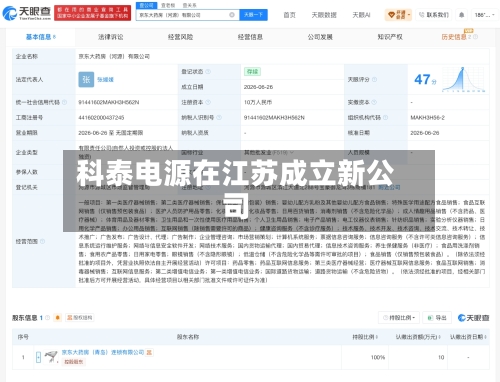The image size is (500, 382).
Task: Open the 股权结构 button
Action: coord(80,318)
